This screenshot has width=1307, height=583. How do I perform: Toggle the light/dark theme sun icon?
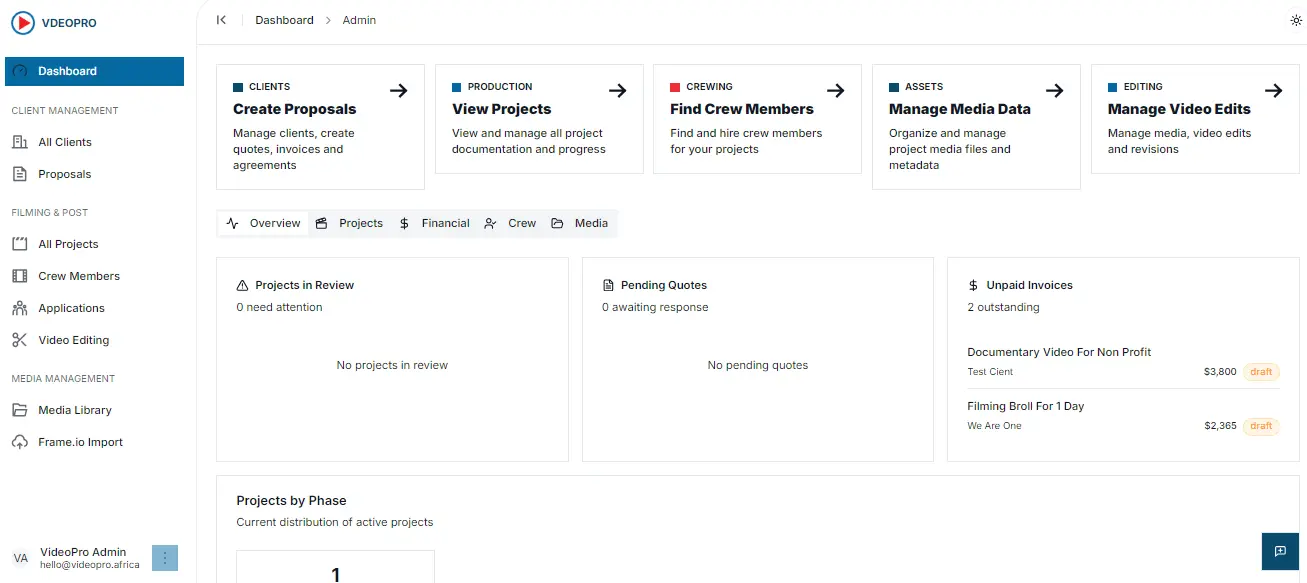(1296, 20)
